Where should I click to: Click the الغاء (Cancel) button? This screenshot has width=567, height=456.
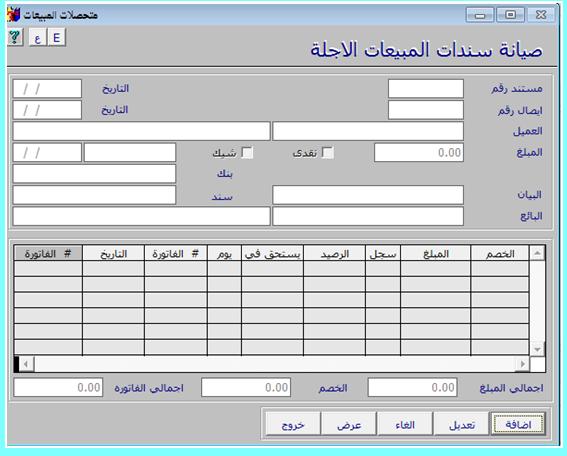(x=405, y=424)
